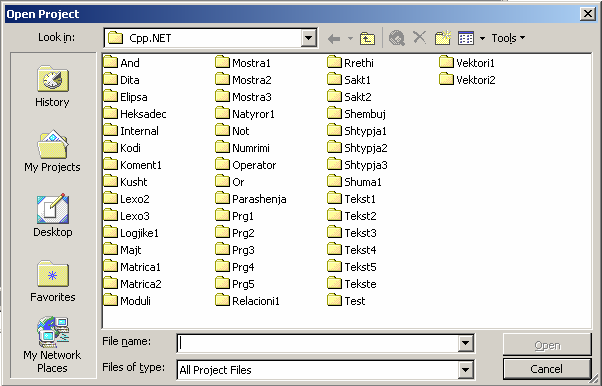Click the Views toolbar icon
This screenshot has height=386, width=602.
point(466,38)
